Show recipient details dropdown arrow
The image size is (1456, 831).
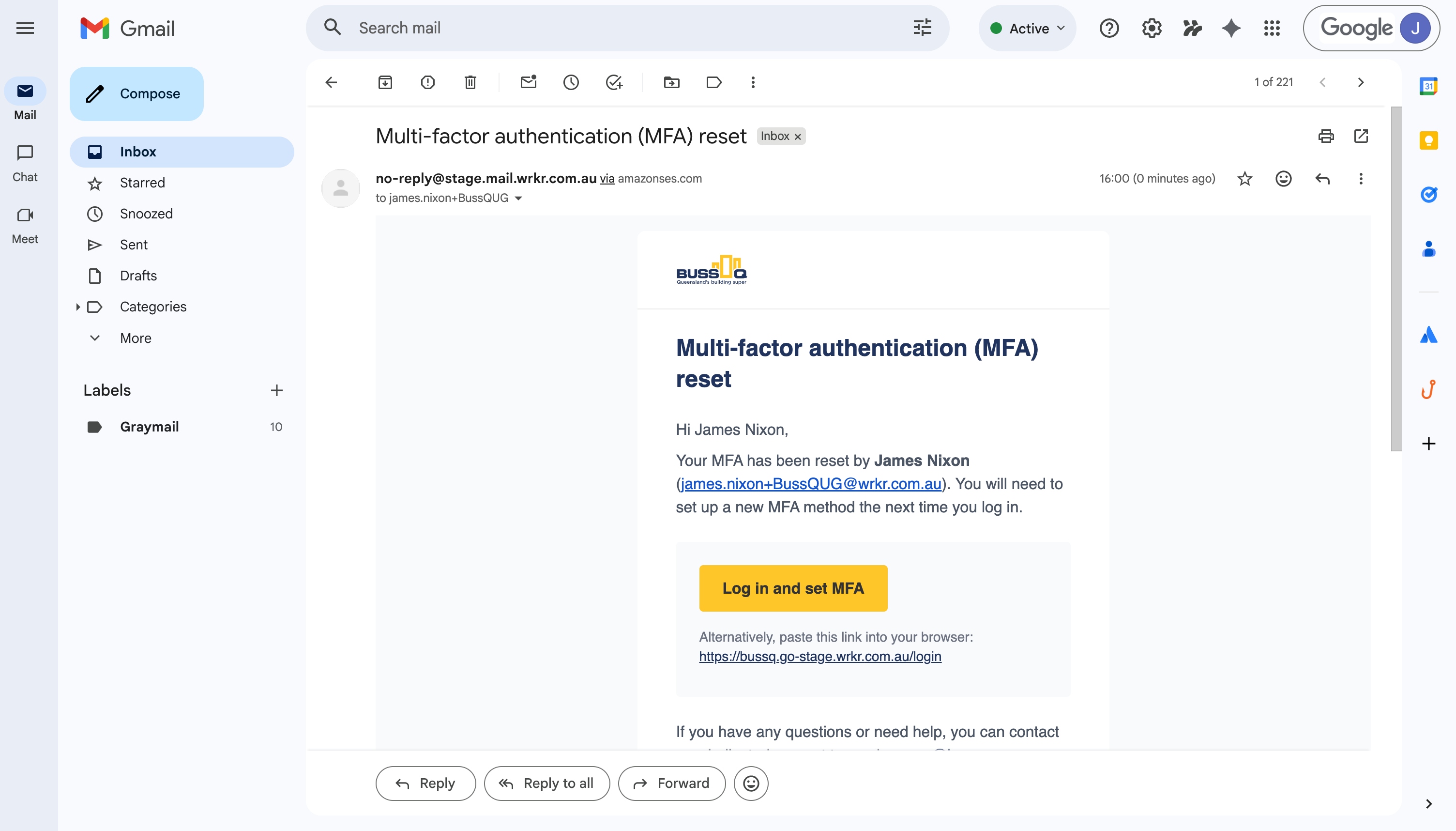coord(518,198)
